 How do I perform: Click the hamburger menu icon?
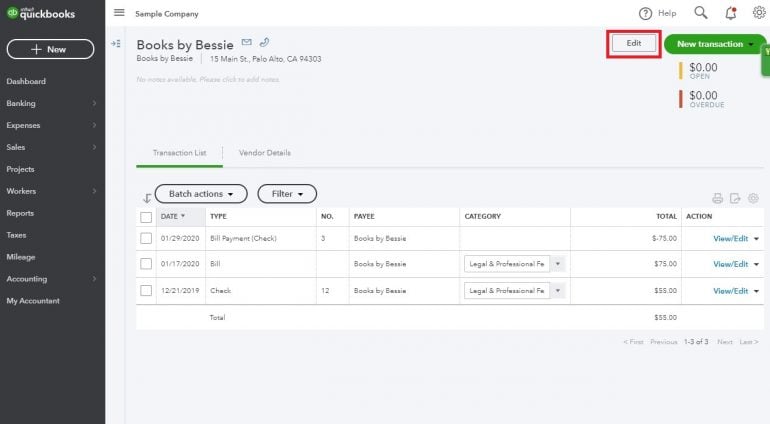pyautogui.click(x=119, y=13)
